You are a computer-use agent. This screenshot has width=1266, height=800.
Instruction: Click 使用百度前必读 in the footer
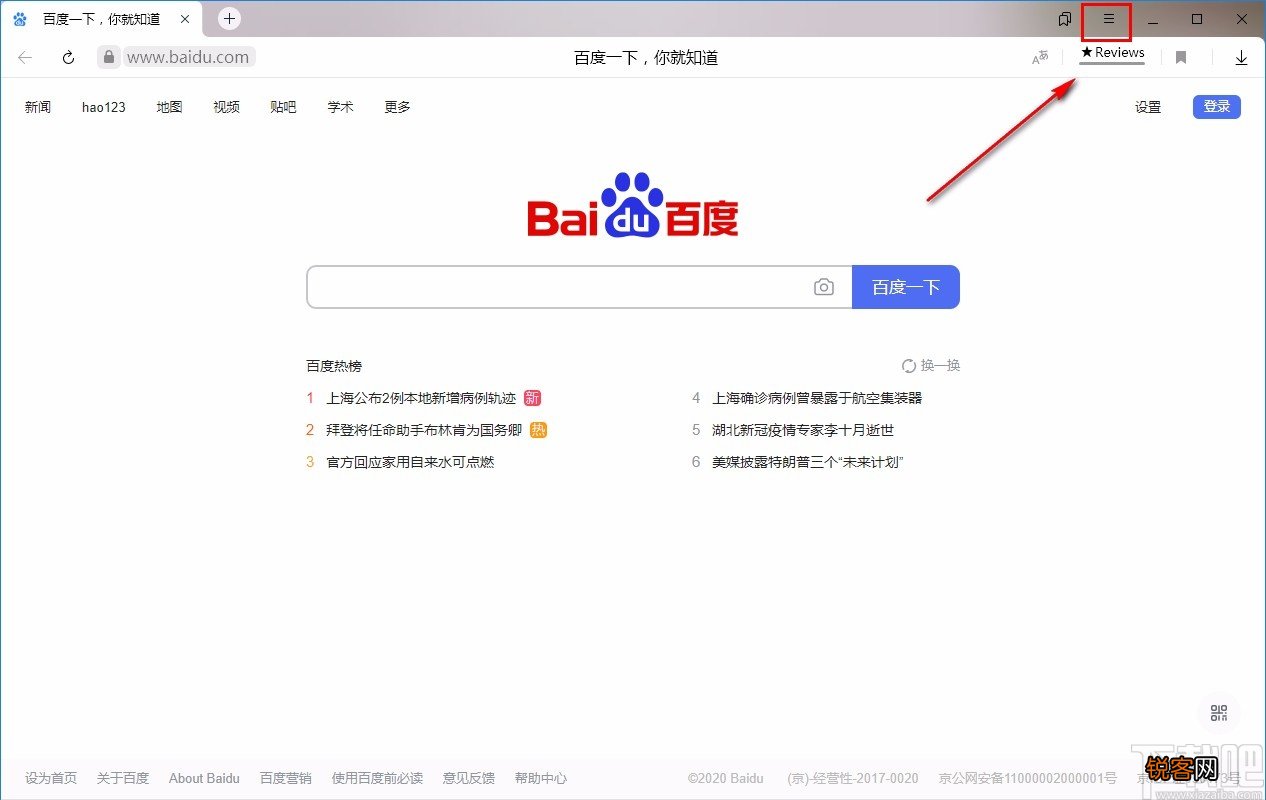(x=378, y=778)
